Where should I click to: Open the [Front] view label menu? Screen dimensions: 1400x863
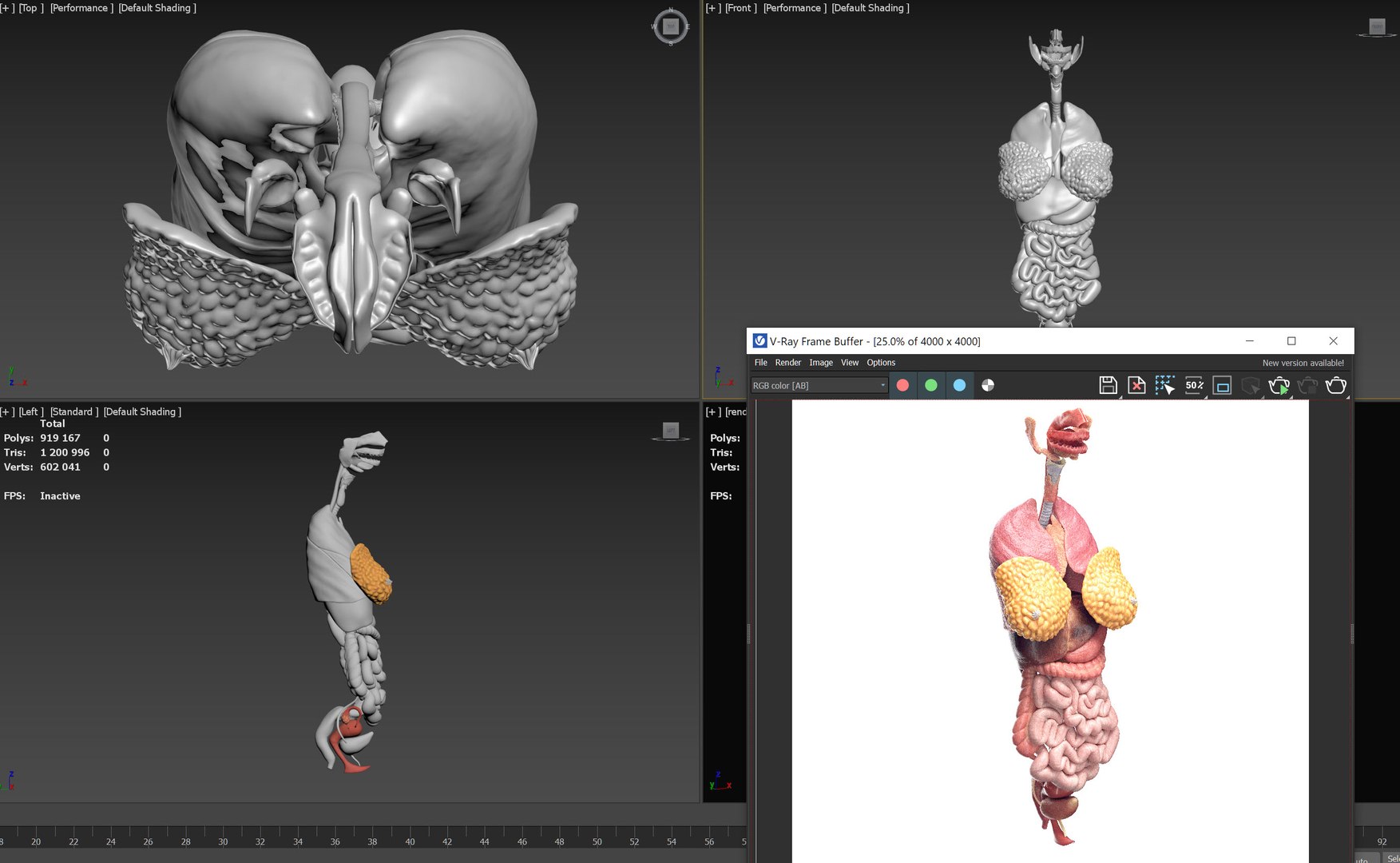(741, 8)
